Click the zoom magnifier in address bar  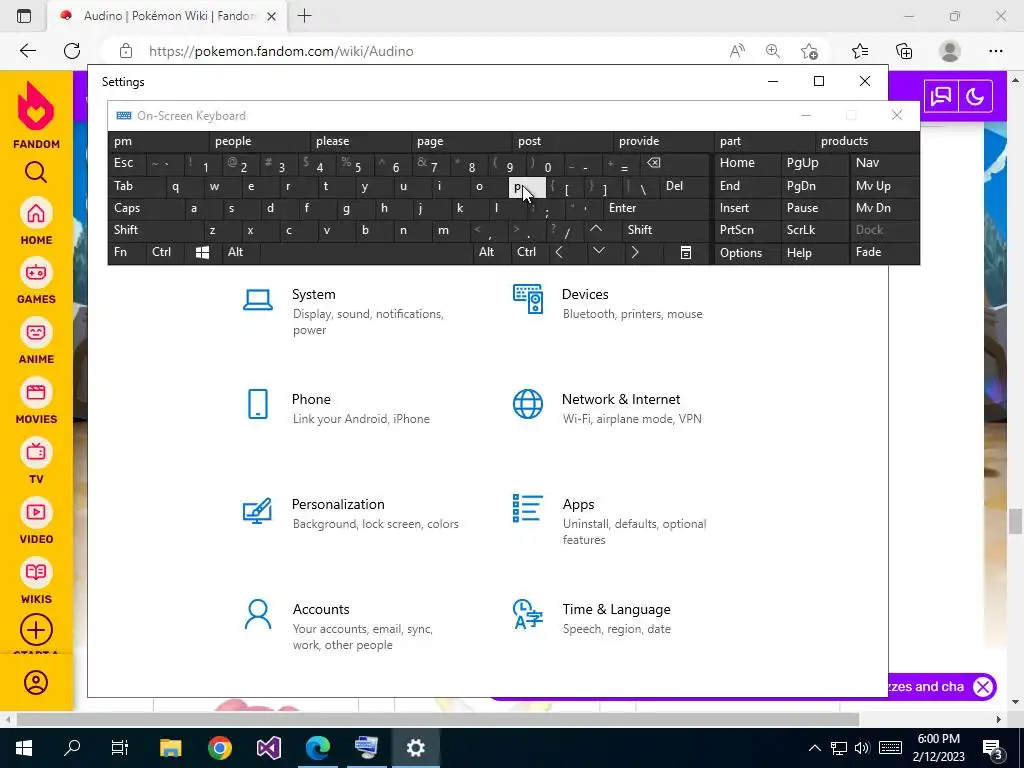(x=773, y=51)
